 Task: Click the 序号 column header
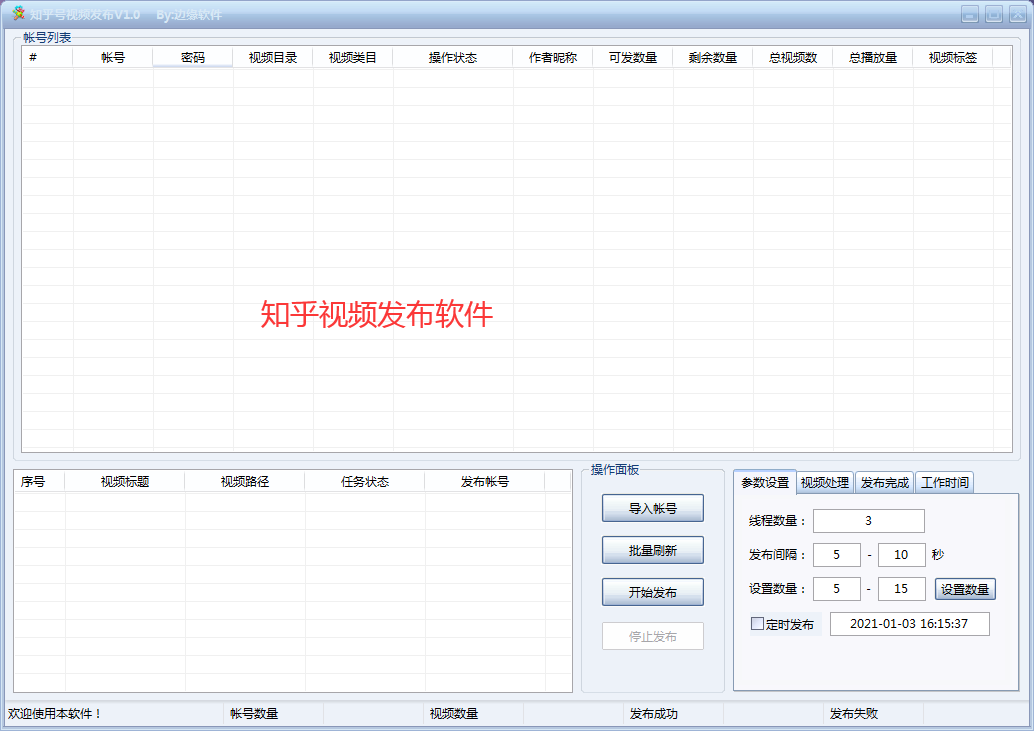[x=40, y=481]
